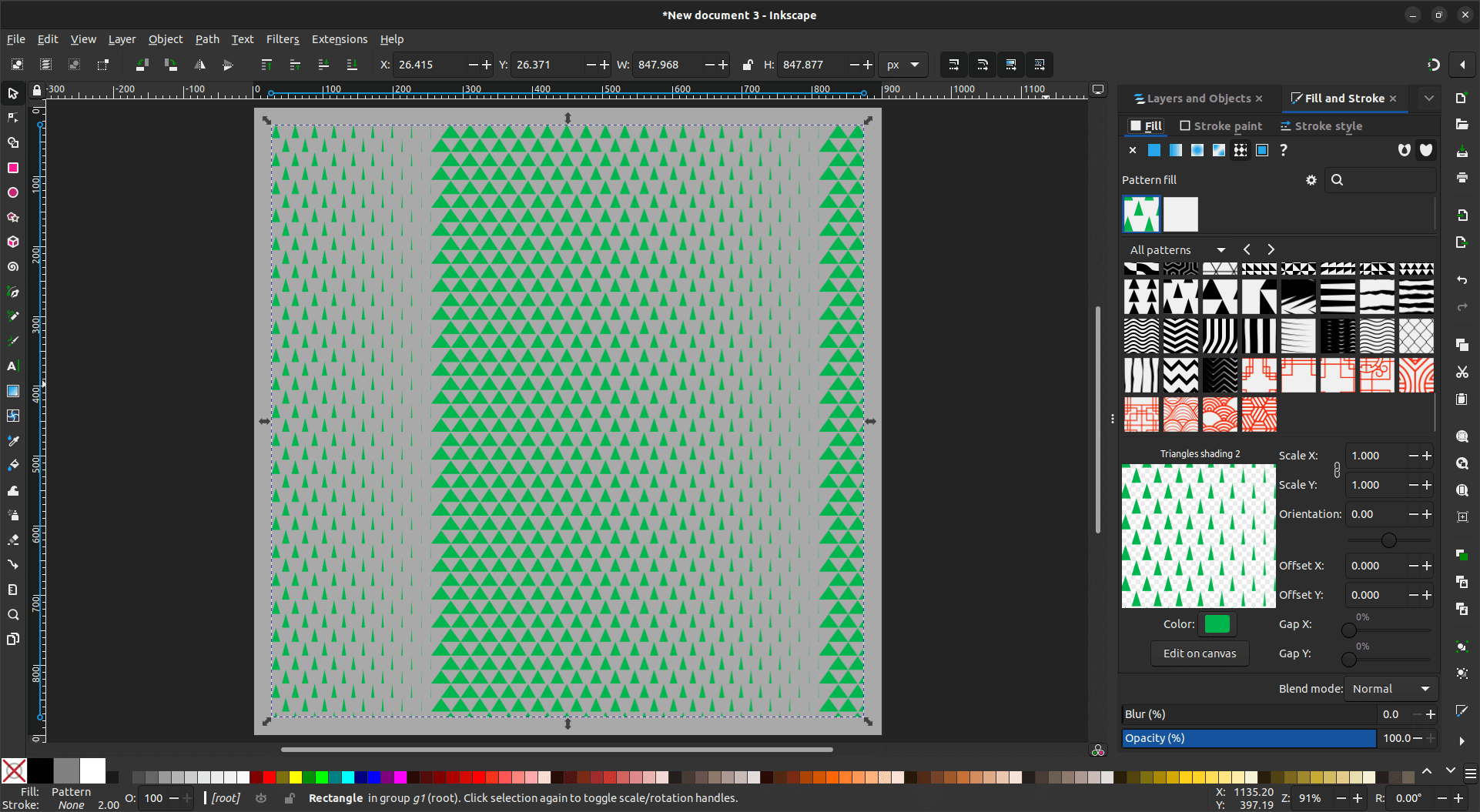
Task: Select the Calligraphy tool
Action: (12, 341)
